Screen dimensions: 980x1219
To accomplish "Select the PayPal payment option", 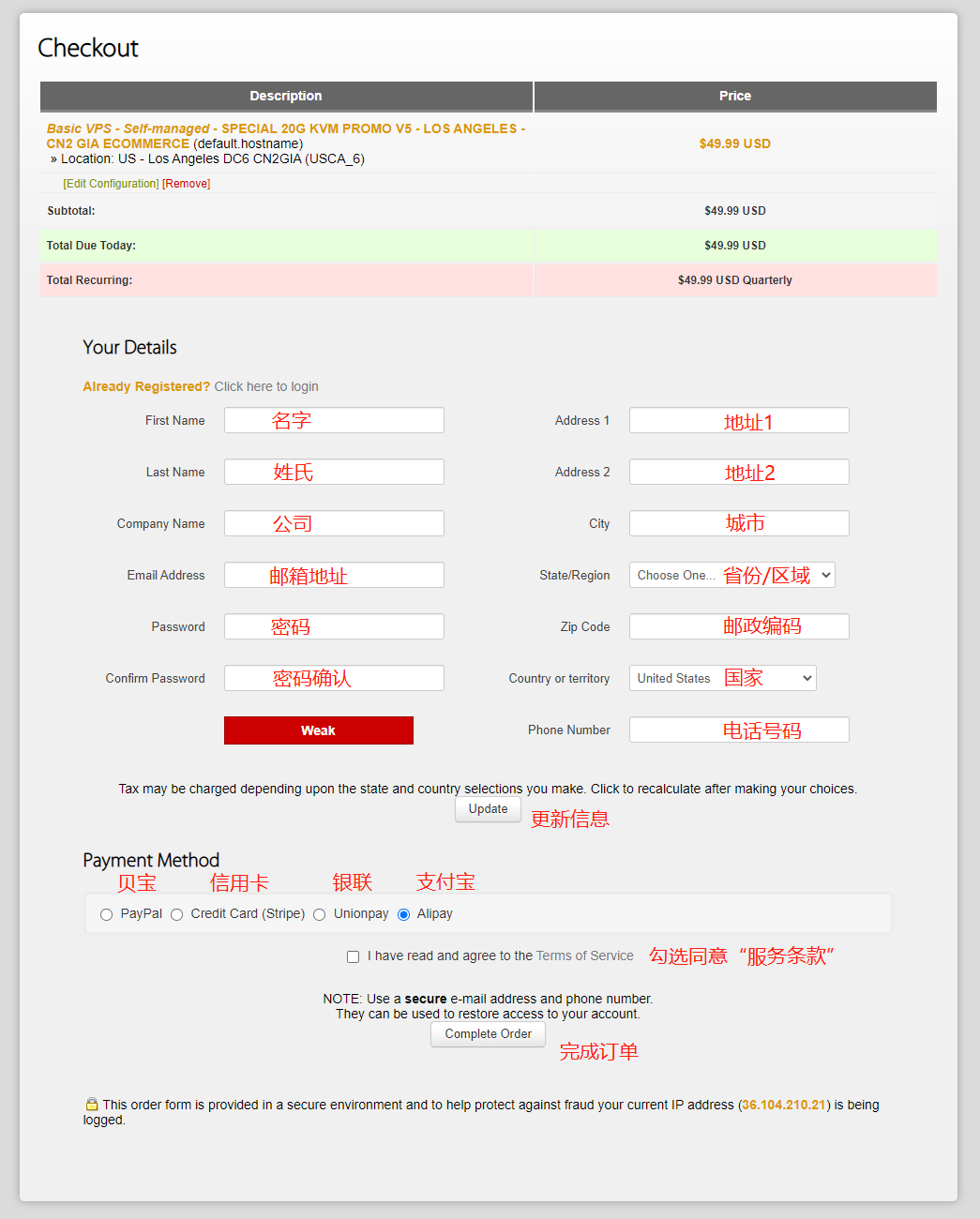I will coord(106,914).
